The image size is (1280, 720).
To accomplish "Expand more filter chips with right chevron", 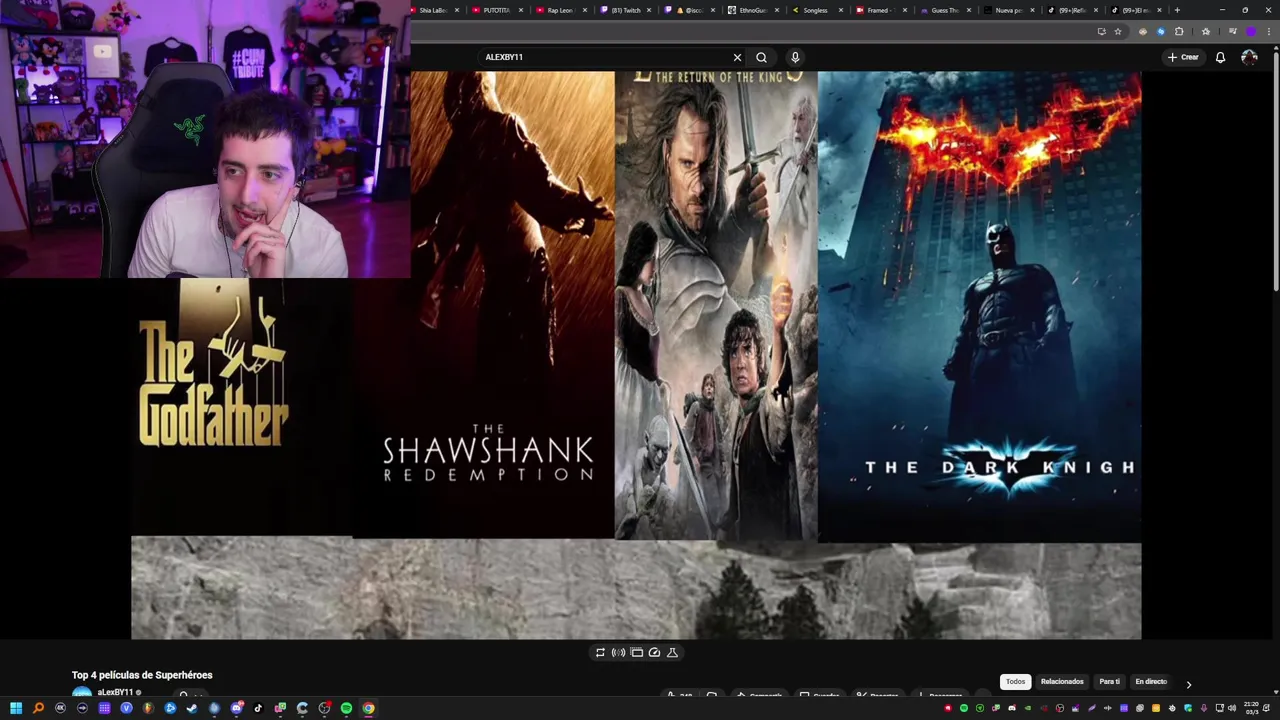I will pyautogui.click(x=1188, y=684).
